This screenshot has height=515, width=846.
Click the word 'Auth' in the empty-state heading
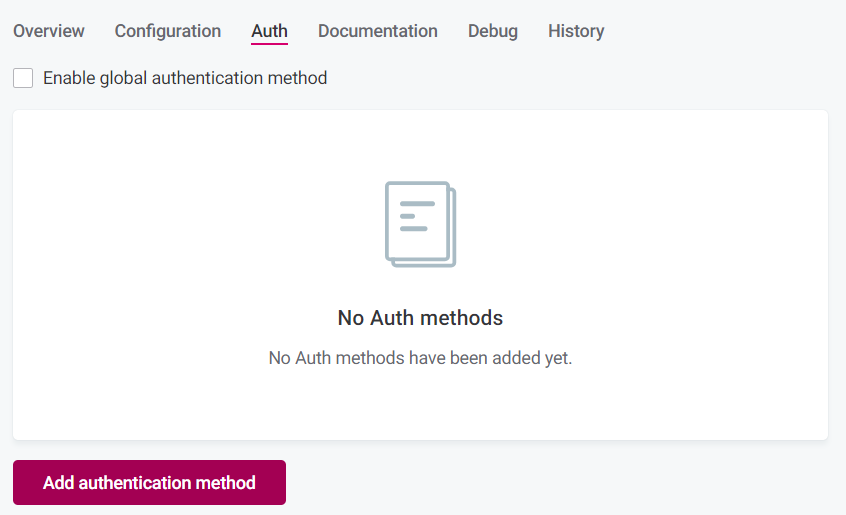point(392,318)
